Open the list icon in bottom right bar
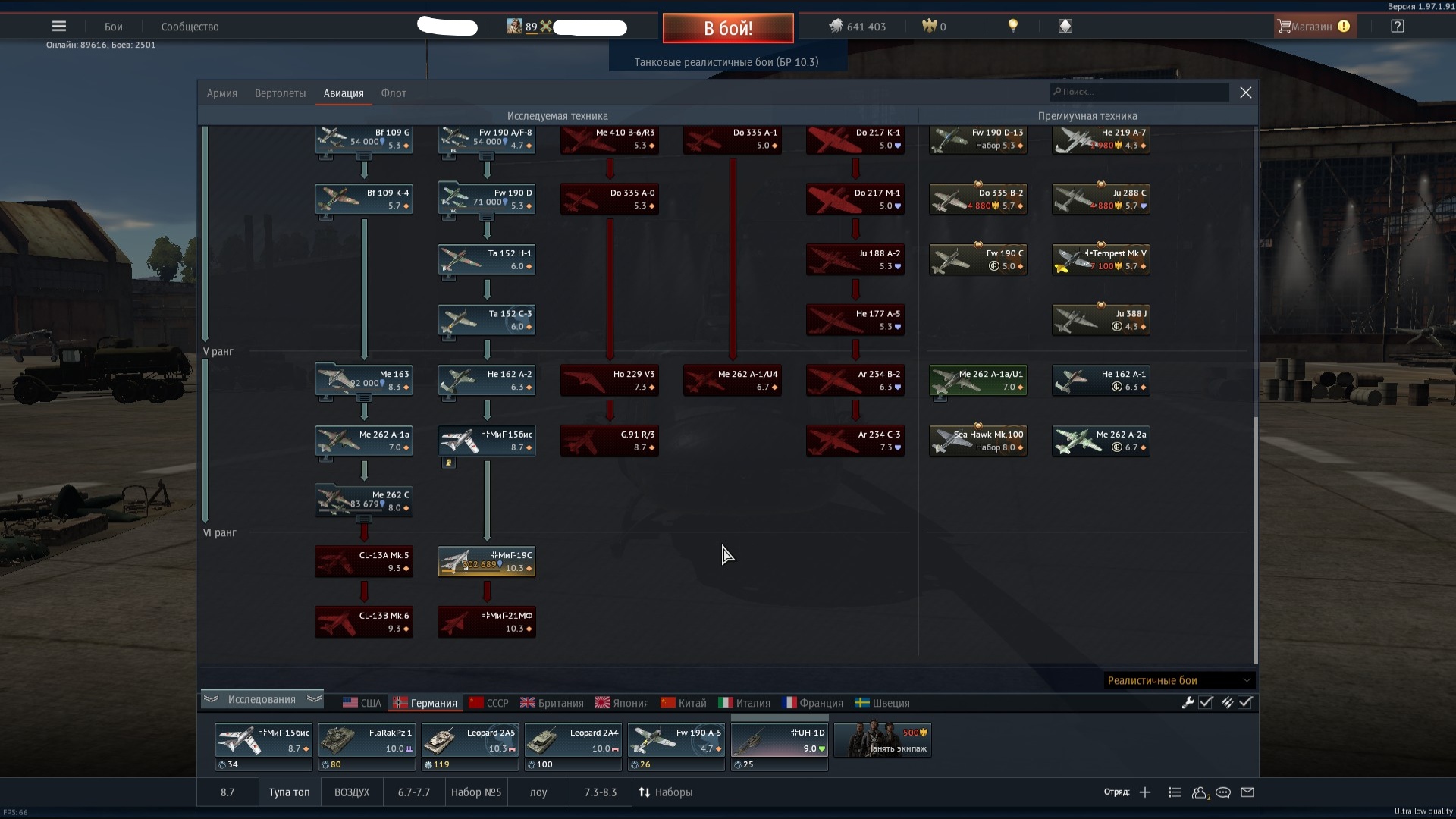 [1175, 792]
